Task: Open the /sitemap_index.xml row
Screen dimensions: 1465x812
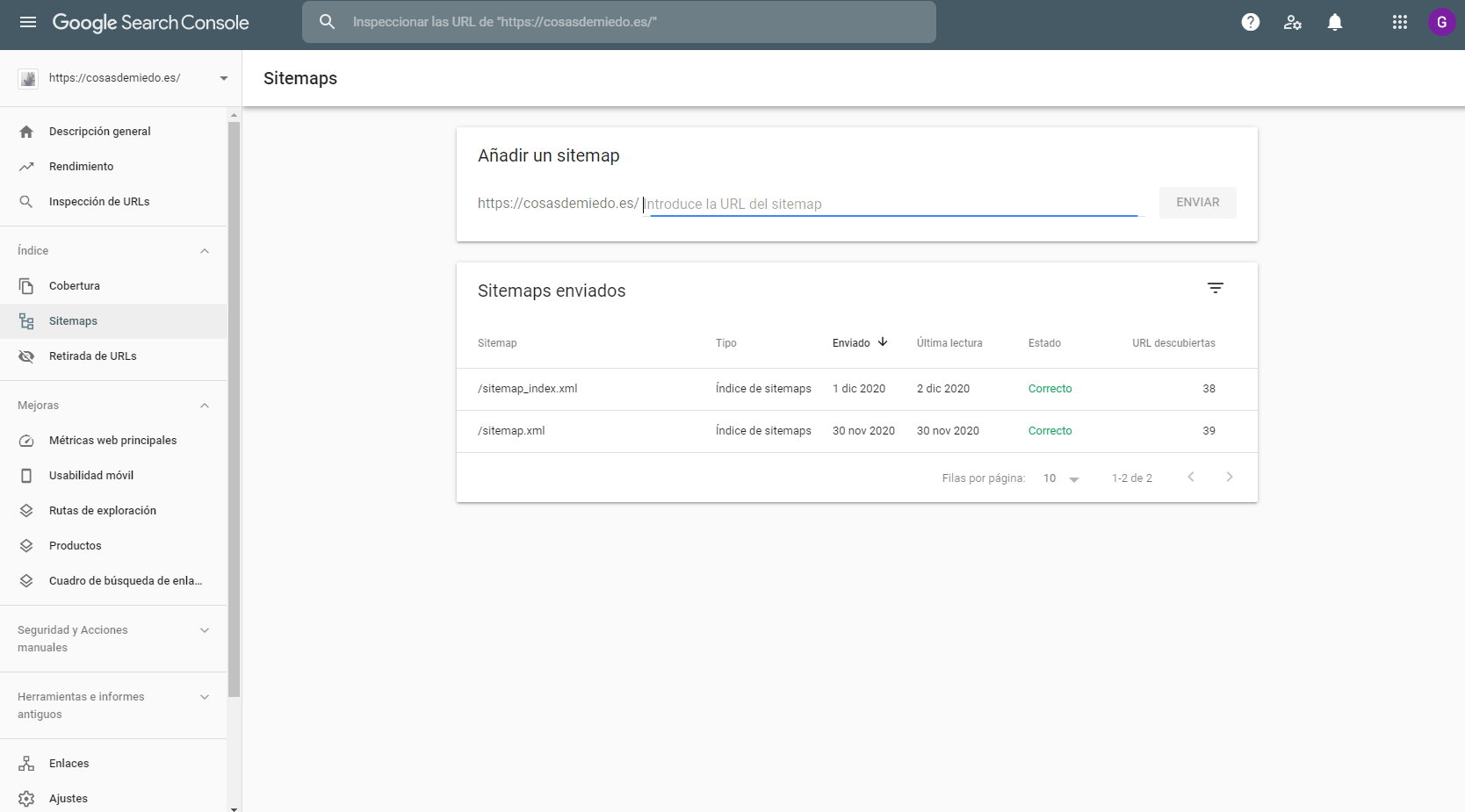Action: pyautogui.click(x=857, y=389)
